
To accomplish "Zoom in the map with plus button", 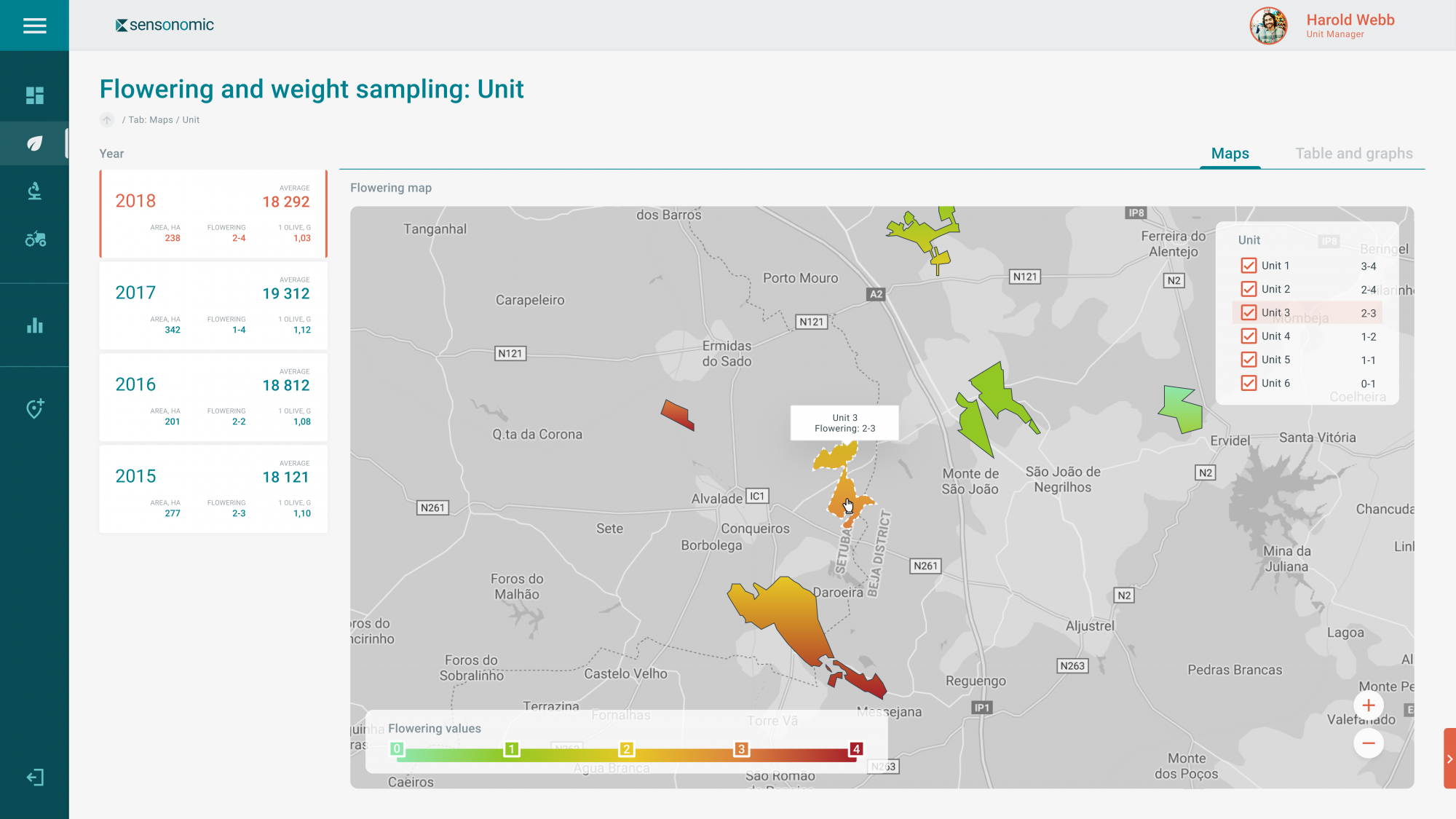I will pos(1369,705).
